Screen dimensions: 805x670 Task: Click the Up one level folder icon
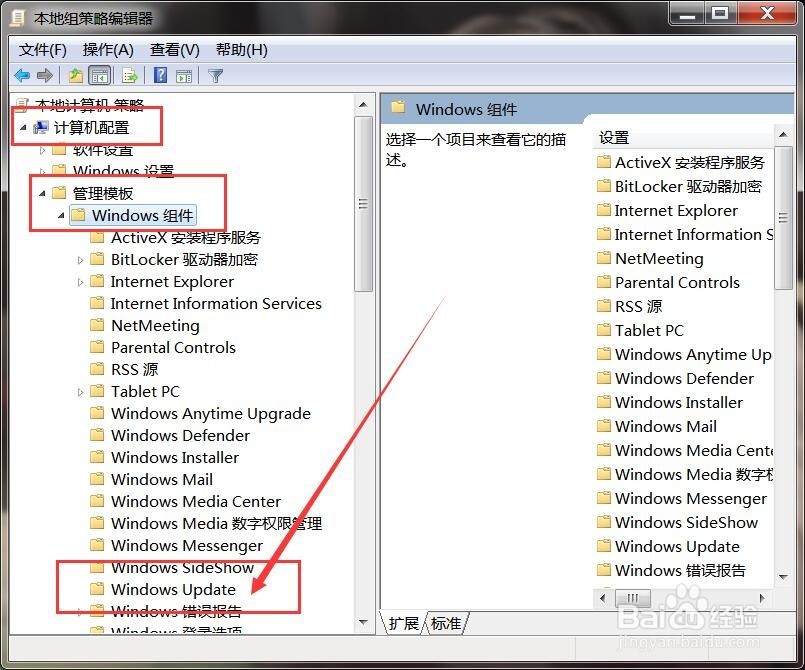pyautogui.click(x=75, y=76)
